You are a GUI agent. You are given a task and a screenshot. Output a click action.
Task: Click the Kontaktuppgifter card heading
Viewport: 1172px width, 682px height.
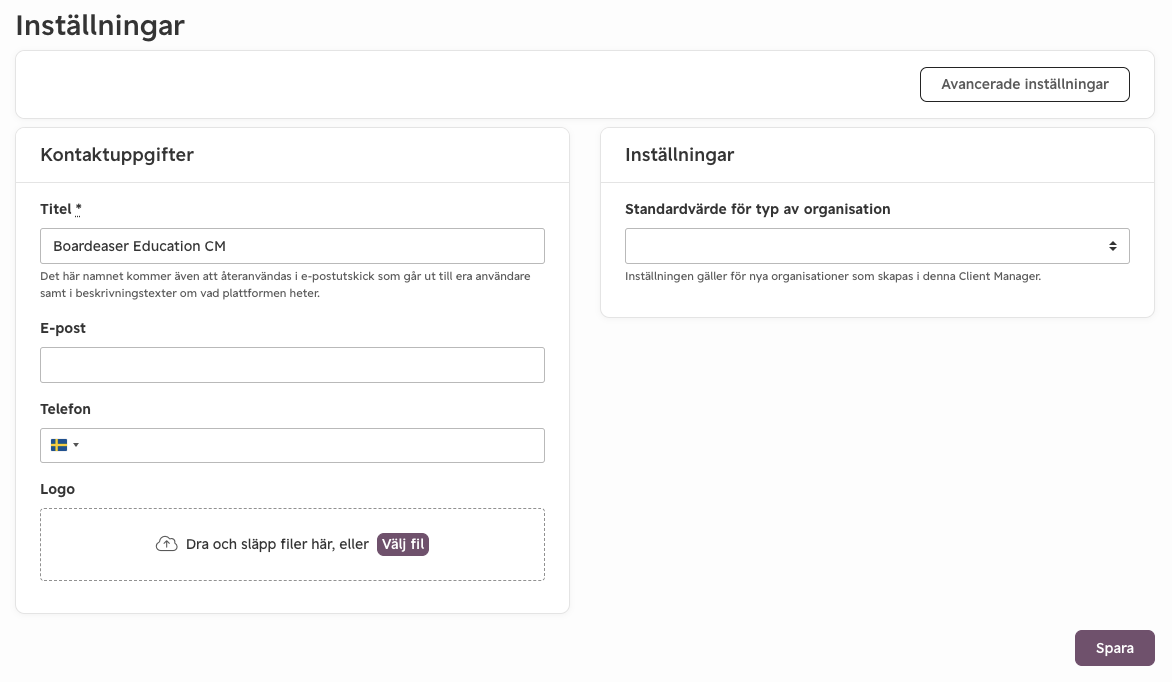[x=117, y=155]
